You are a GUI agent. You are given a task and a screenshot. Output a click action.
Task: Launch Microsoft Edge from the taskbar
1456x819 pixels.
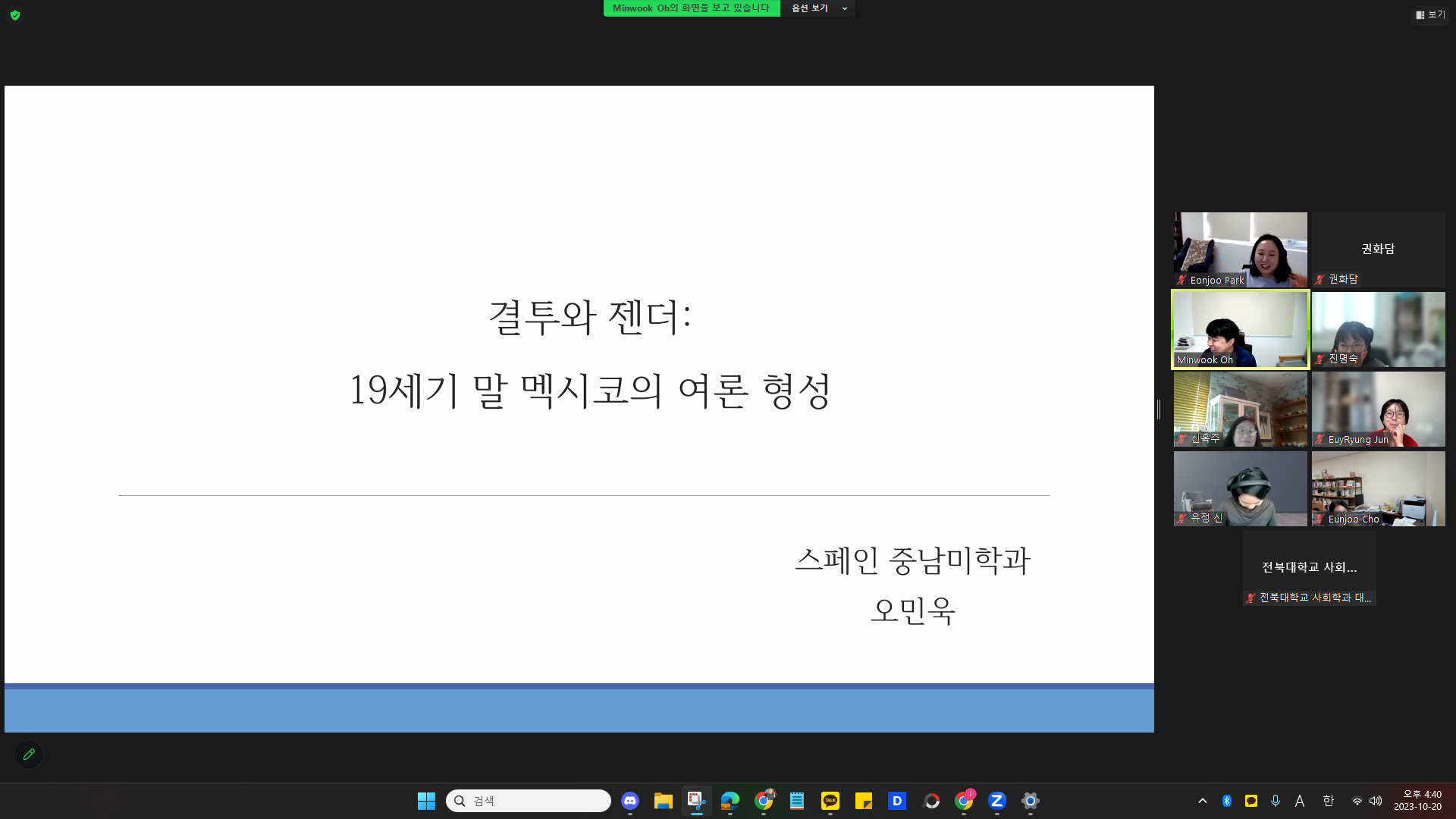[730, 801]
